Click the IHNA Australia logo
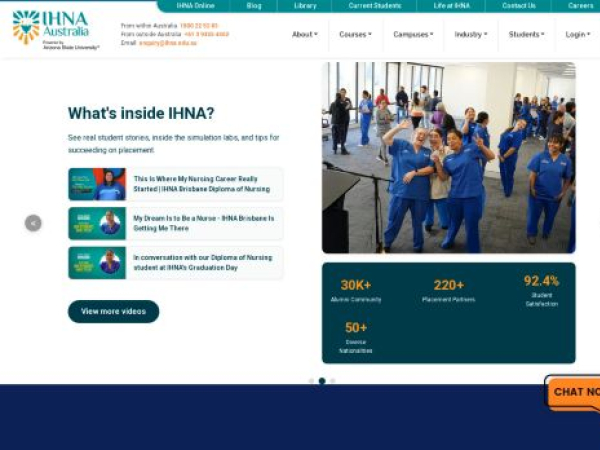The height and width of the screenshot is (450, 600). click(x=55, y=30)
